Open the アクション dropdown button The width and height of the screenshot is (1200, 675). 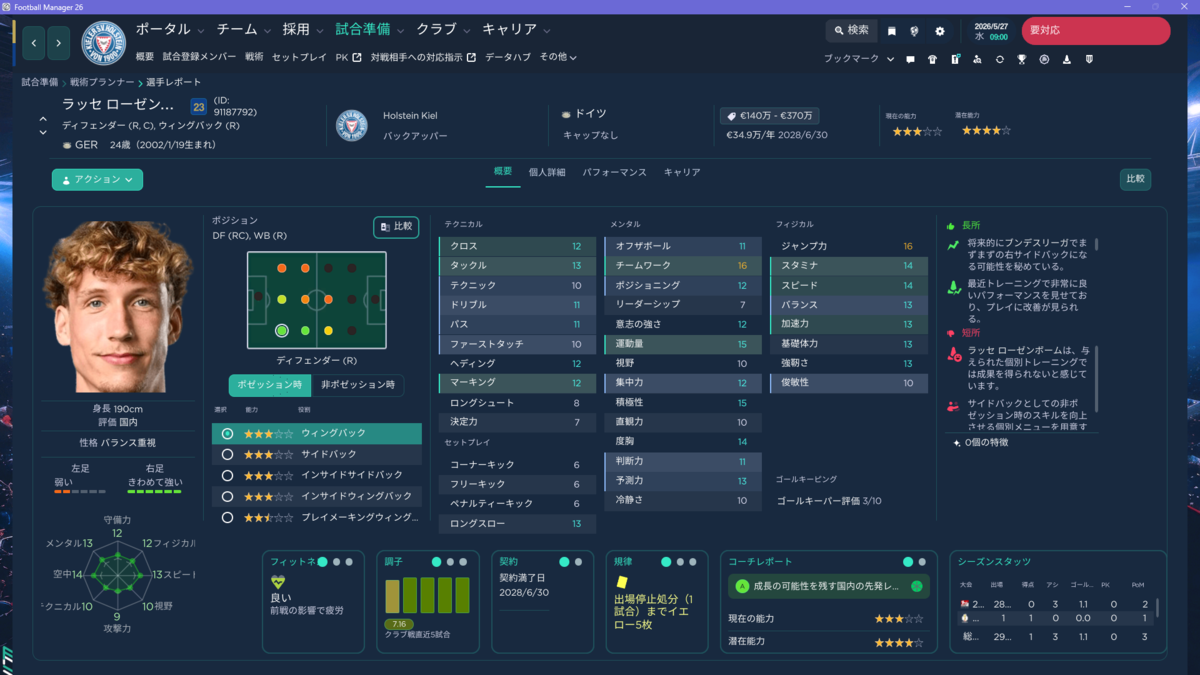(x=97, y=180)
